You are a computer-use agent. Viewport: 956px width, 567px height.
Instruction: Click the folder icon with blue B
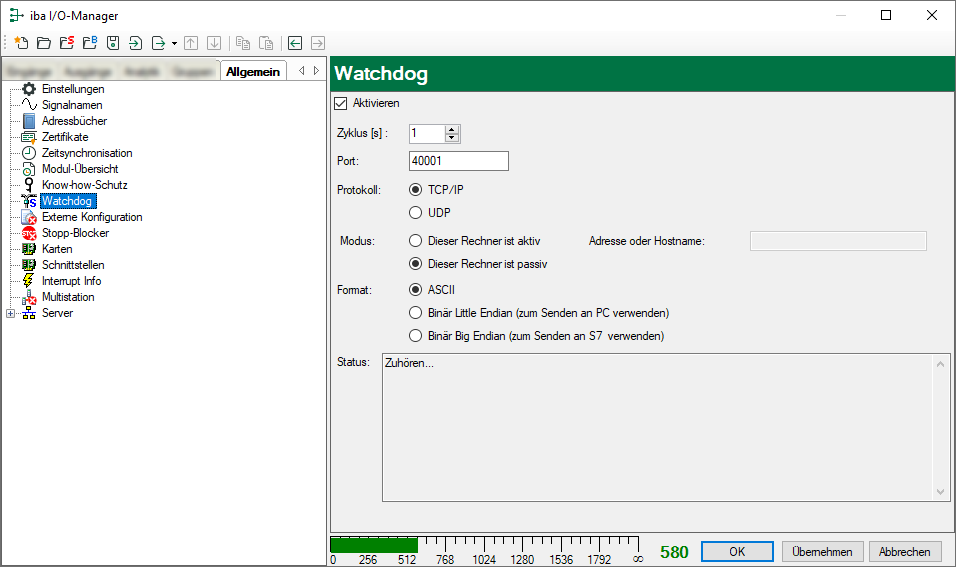89,43
